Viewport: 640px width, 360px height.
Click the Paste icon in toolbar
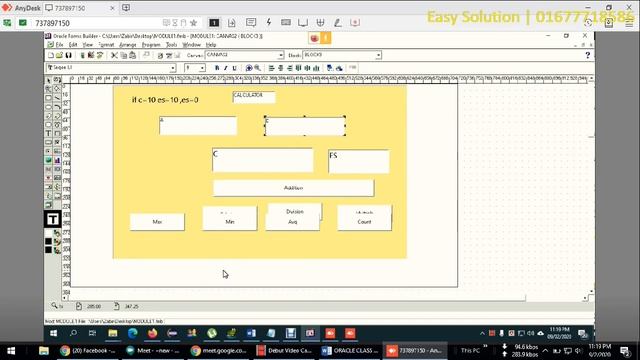point(132,55)
